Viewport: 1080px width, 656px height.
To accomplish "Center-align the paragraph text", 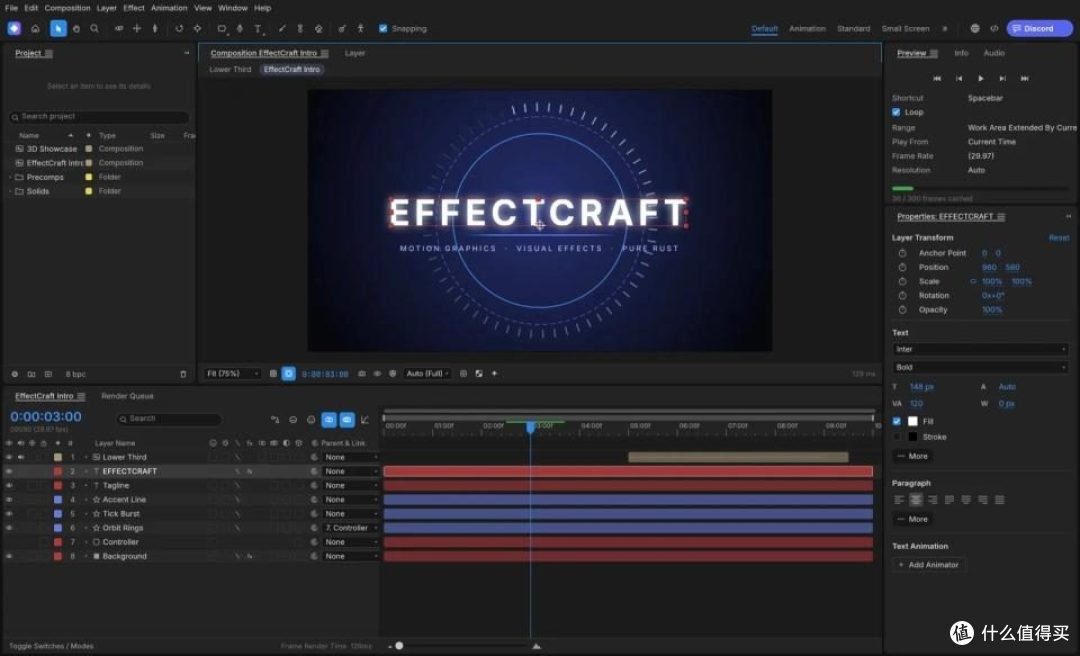I will (915, 500).
